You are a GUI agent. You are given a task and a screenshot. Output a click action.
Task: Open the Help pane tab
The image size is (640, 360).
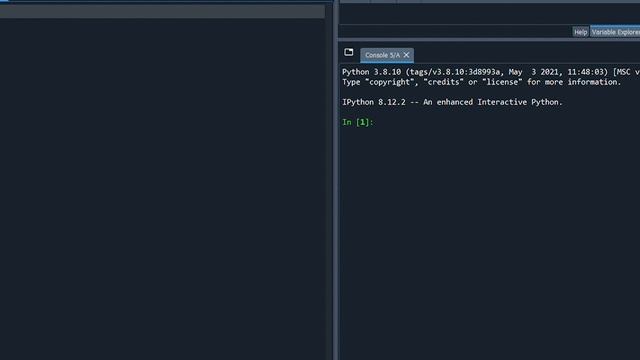coord(580,32)
